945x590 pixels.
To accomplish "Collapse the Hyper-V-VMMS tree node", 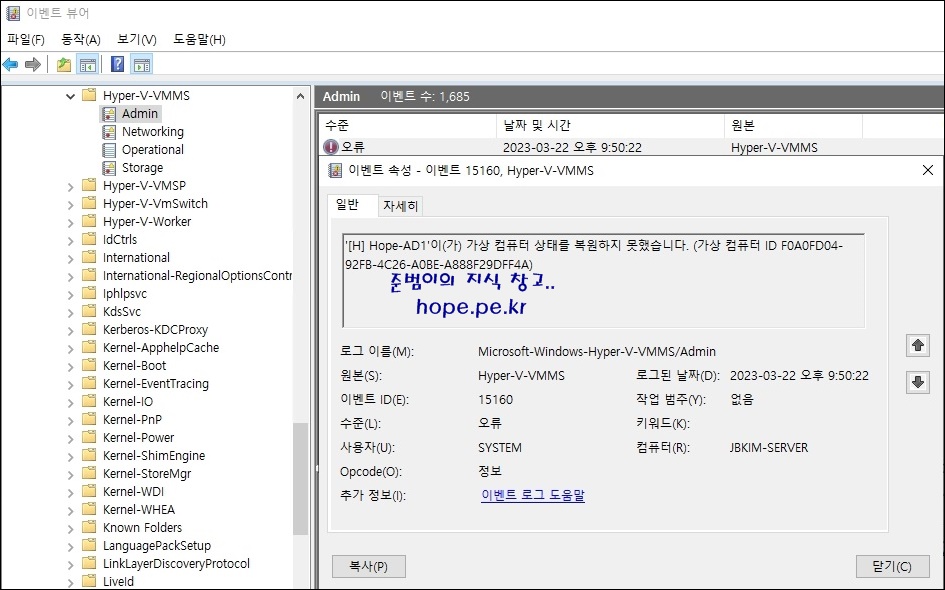I will click(x=71, y=96).
